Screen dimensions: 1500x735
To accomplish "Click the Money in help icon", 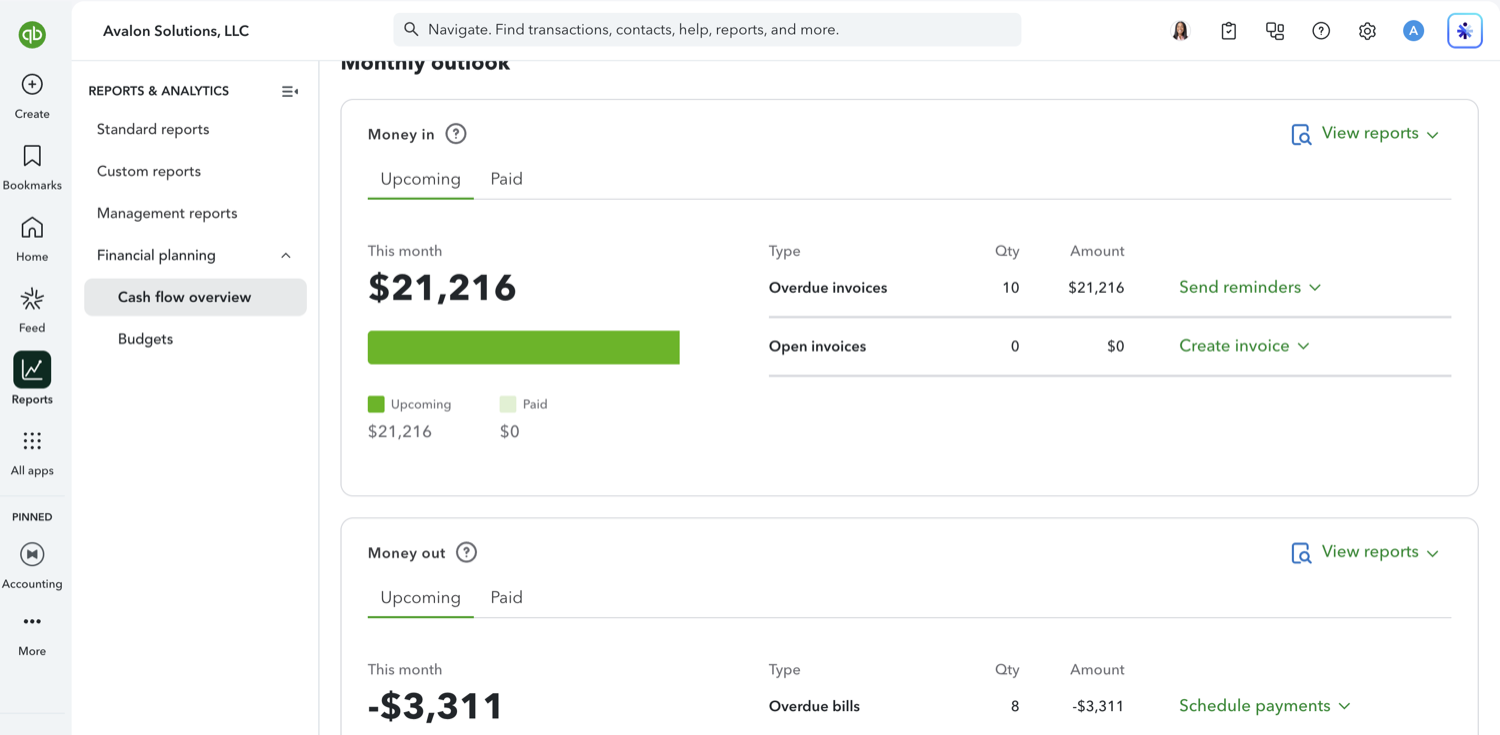I will tap(456, 134).
